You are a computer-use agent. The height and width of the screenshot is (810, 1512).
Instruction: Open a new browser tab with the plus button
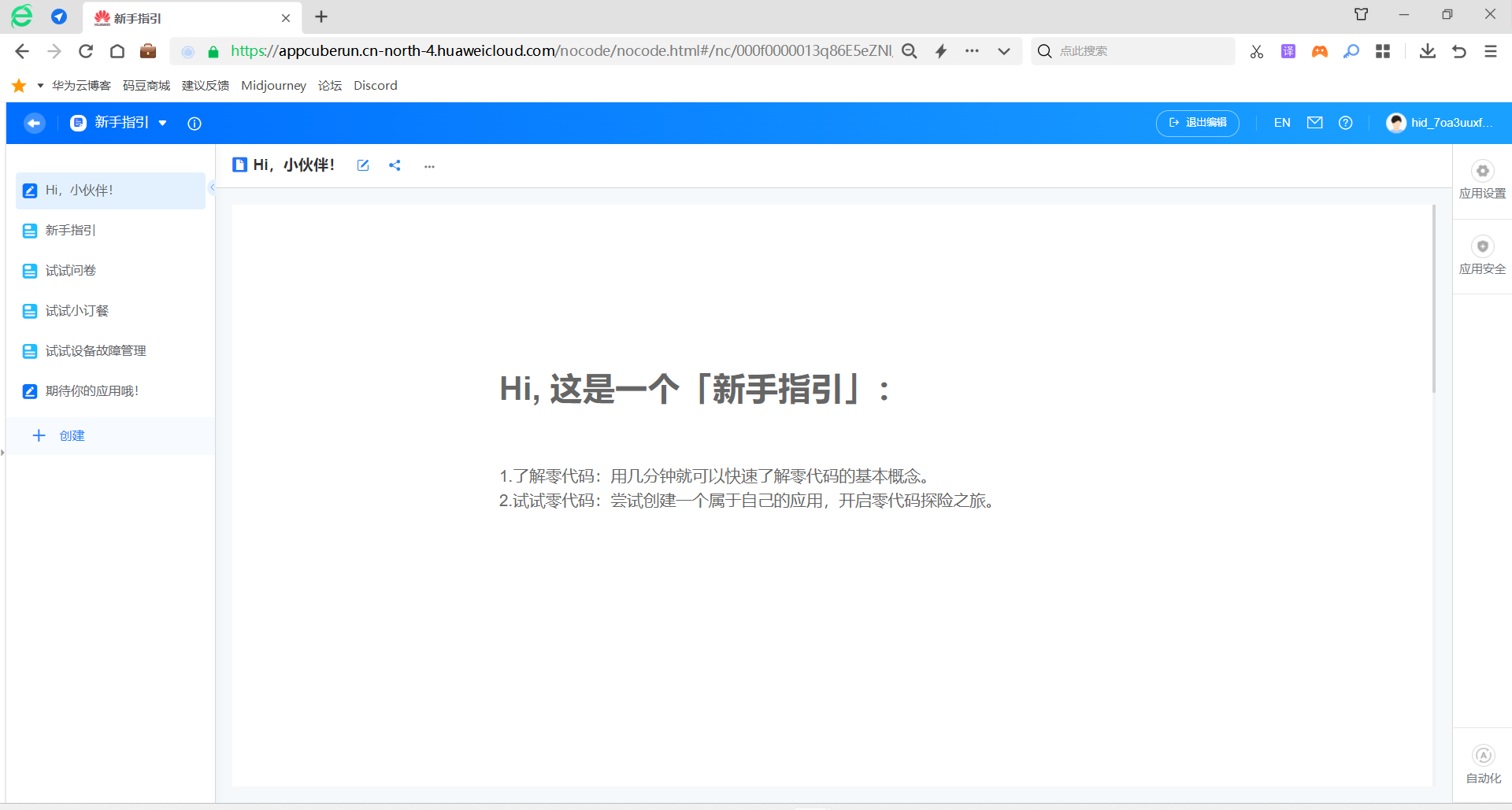coord(321,17)
